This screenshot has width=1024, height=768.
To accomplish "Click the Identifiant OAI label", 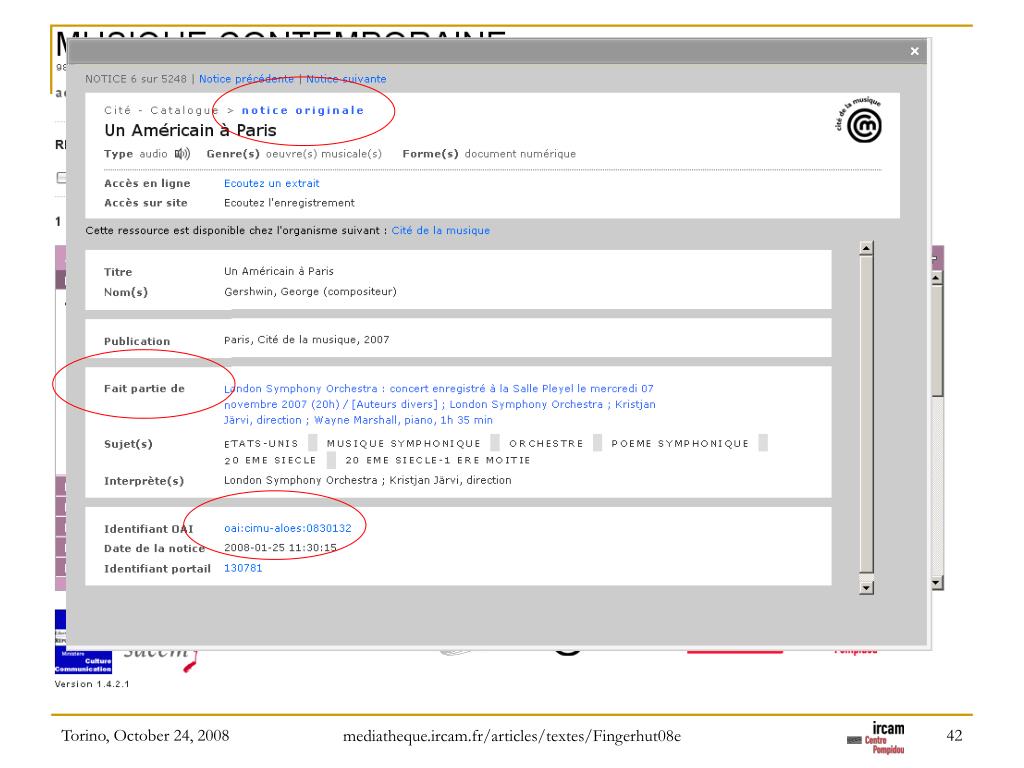I will pyautogui.click(x=148, y=529).
